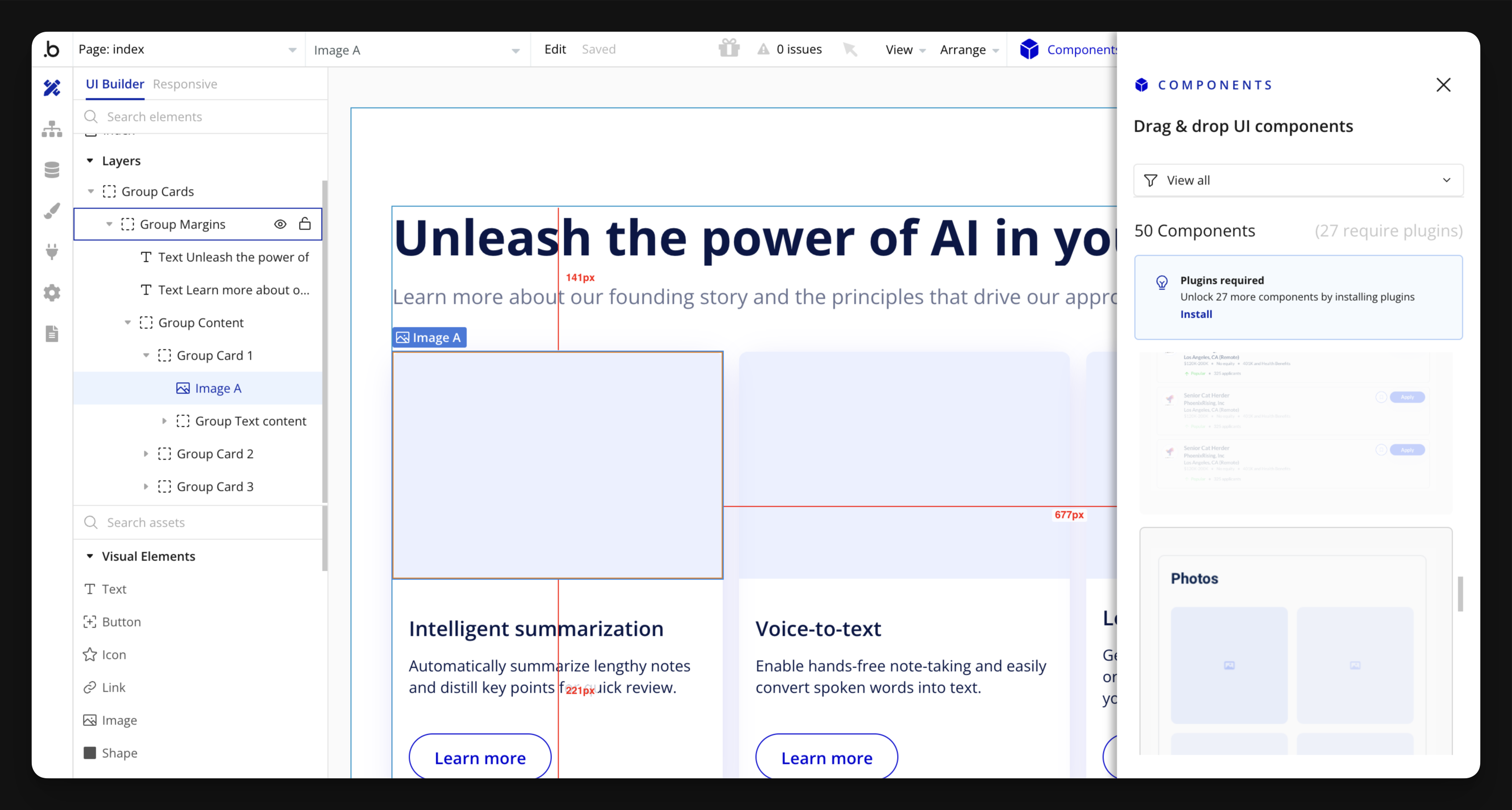Viewport: 1512px width, 810px height.
Task: Select the Link visual element
Action: coord(105,687)
